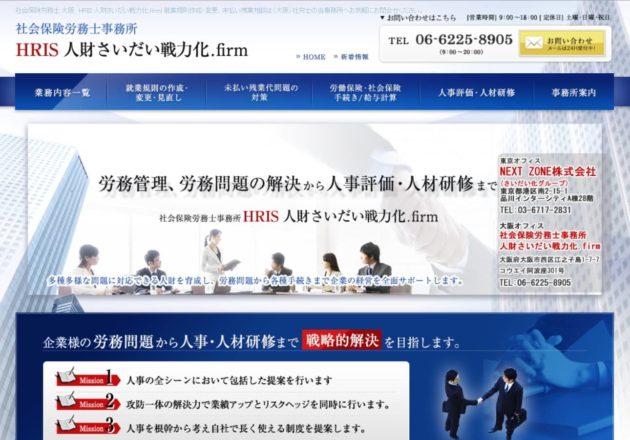Select the 就業規則の作成・変更・見直し nav item
Image resolution: width=630 pixels, height=440 pixels.
point(157,92)
